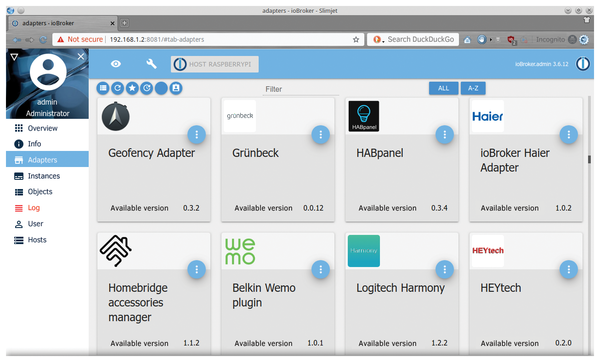This screenshot has width=600, height=362.
Task: Show favorite adapters with star icon
Action: coord(132,88)
